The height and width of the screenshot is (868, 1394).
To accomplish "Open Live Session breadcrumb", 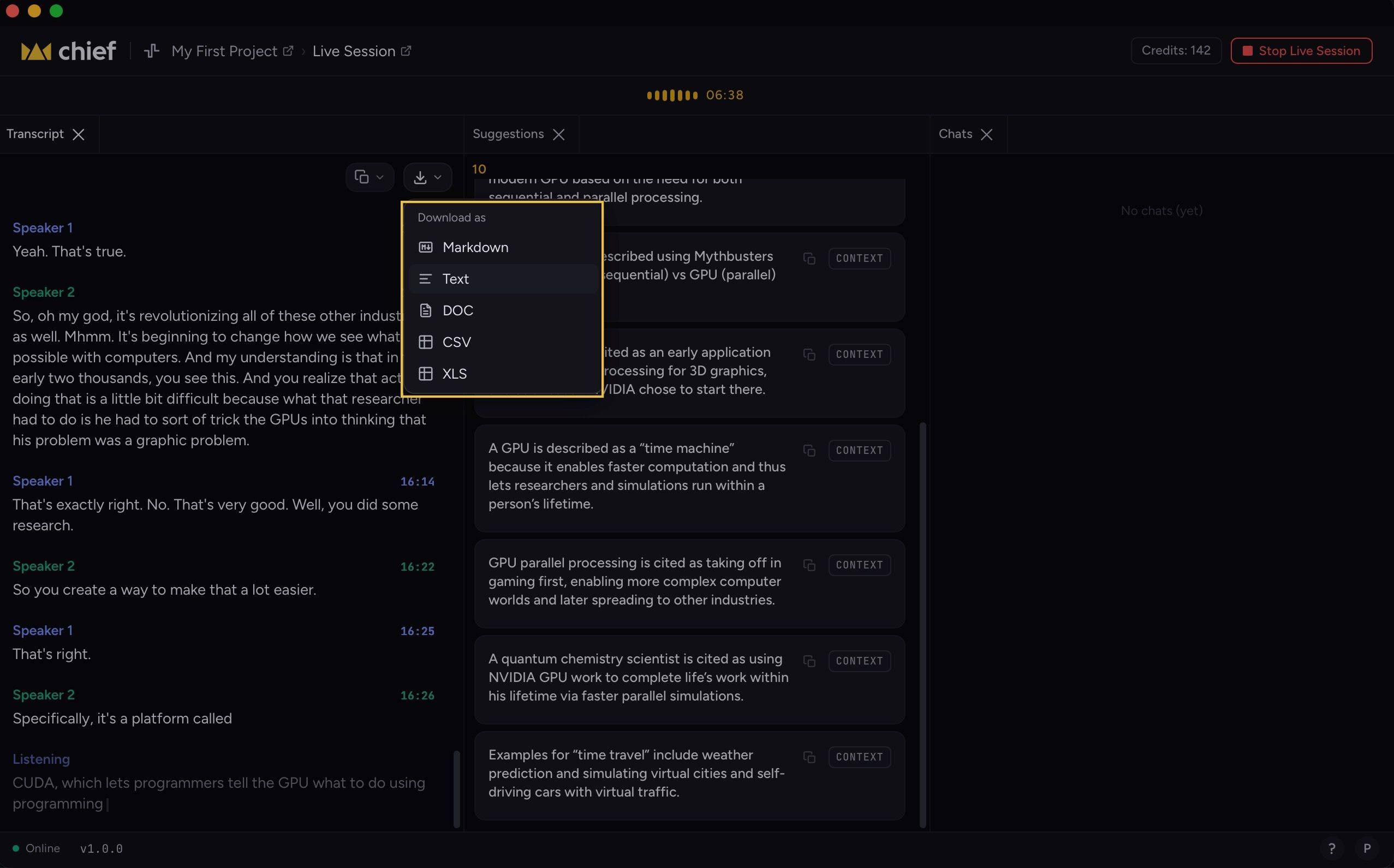I will (354, 51).
